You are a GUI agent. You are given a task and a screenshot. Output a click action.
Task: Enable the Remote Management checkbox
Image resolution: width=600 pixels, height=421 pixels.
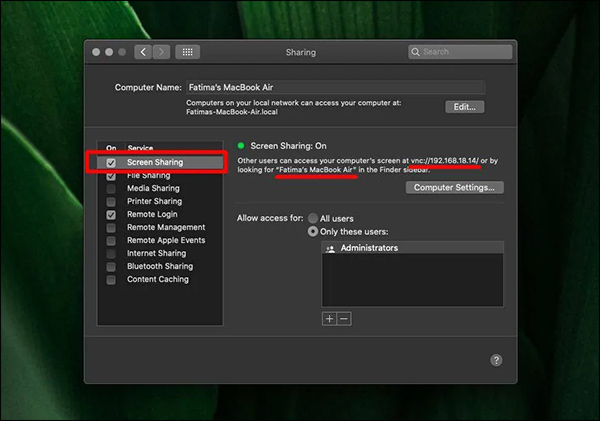[111, 228]
